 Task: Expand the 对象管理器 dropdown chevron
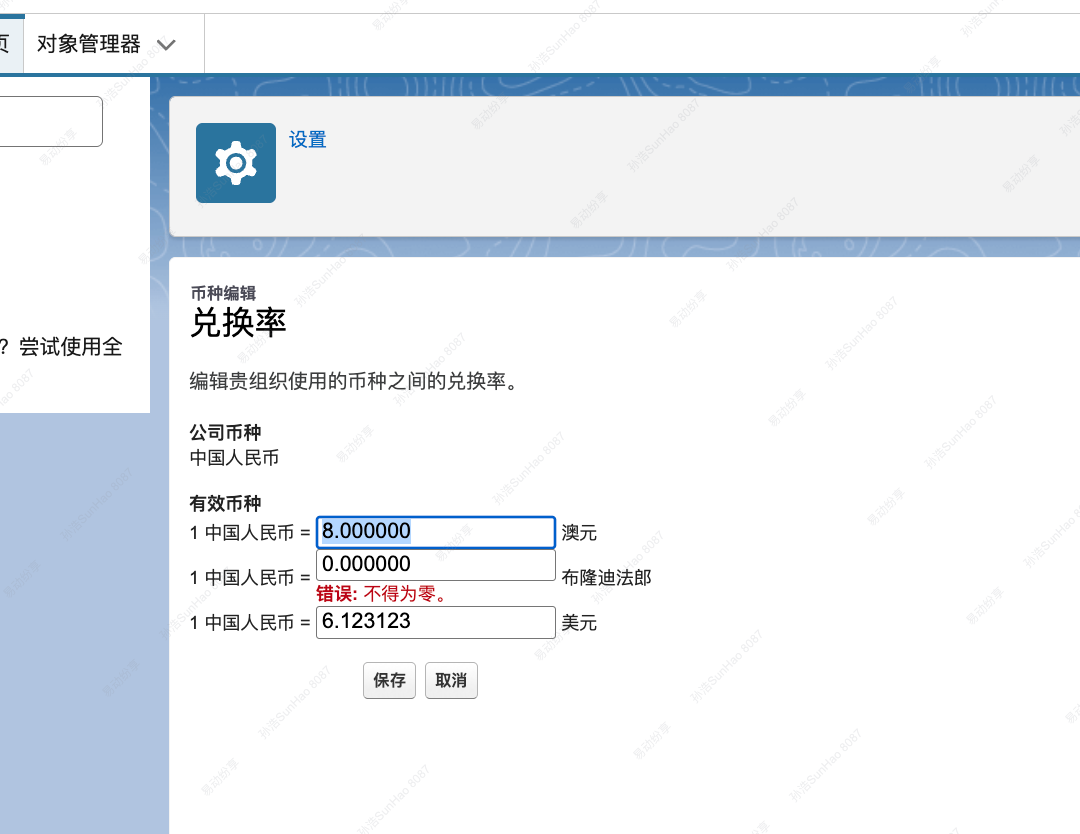pyautogui.click(x=166, y=45)
